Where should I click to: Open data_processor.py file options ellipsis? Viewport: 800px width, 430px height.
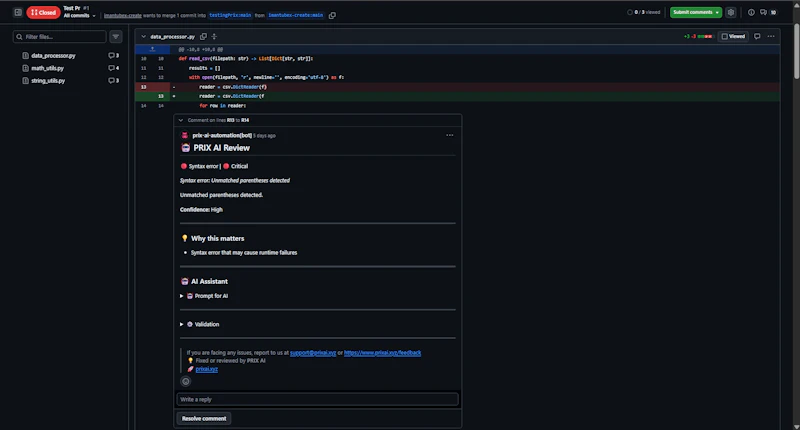771,36
